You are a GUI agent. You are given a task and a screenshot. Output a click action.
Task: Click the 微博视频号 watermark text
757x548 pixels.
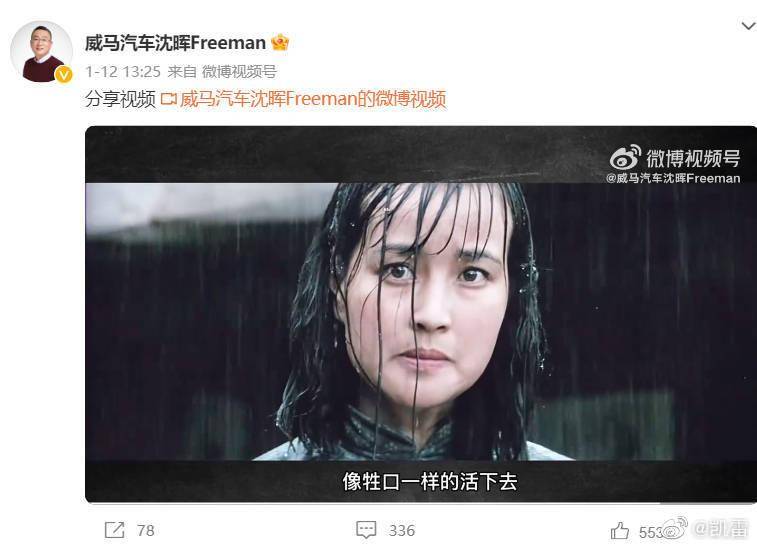coord(693,158)
